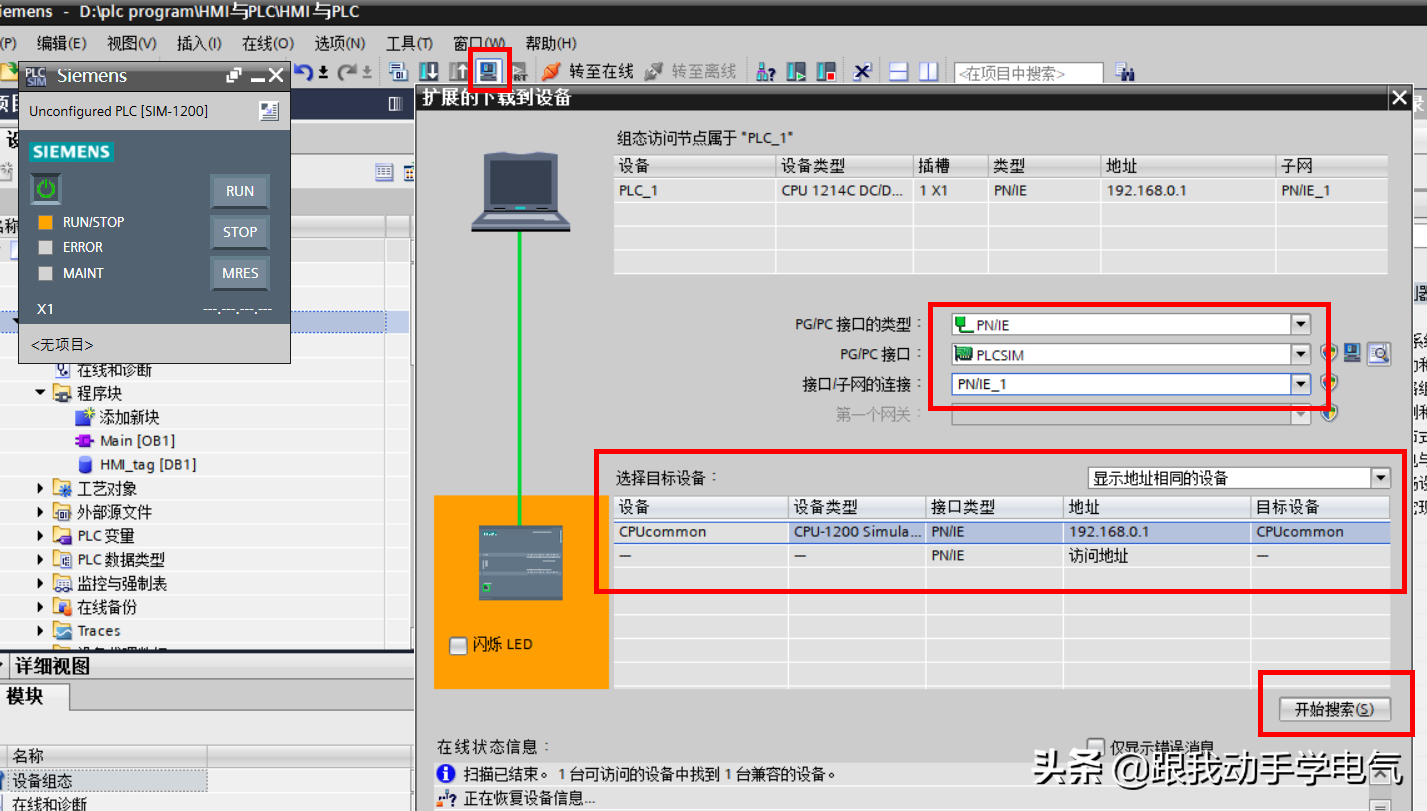Open the 选项(N) menu

pyautogui.click(x=339, y=43)
